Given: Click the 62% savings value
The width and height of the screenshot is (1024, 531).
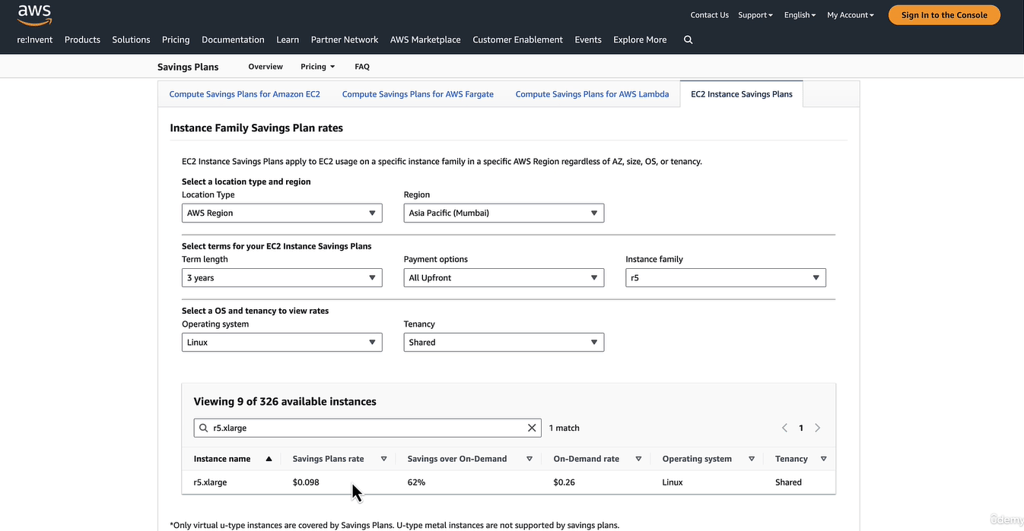Looking at the screenshot, I should [x=416, y=482].
